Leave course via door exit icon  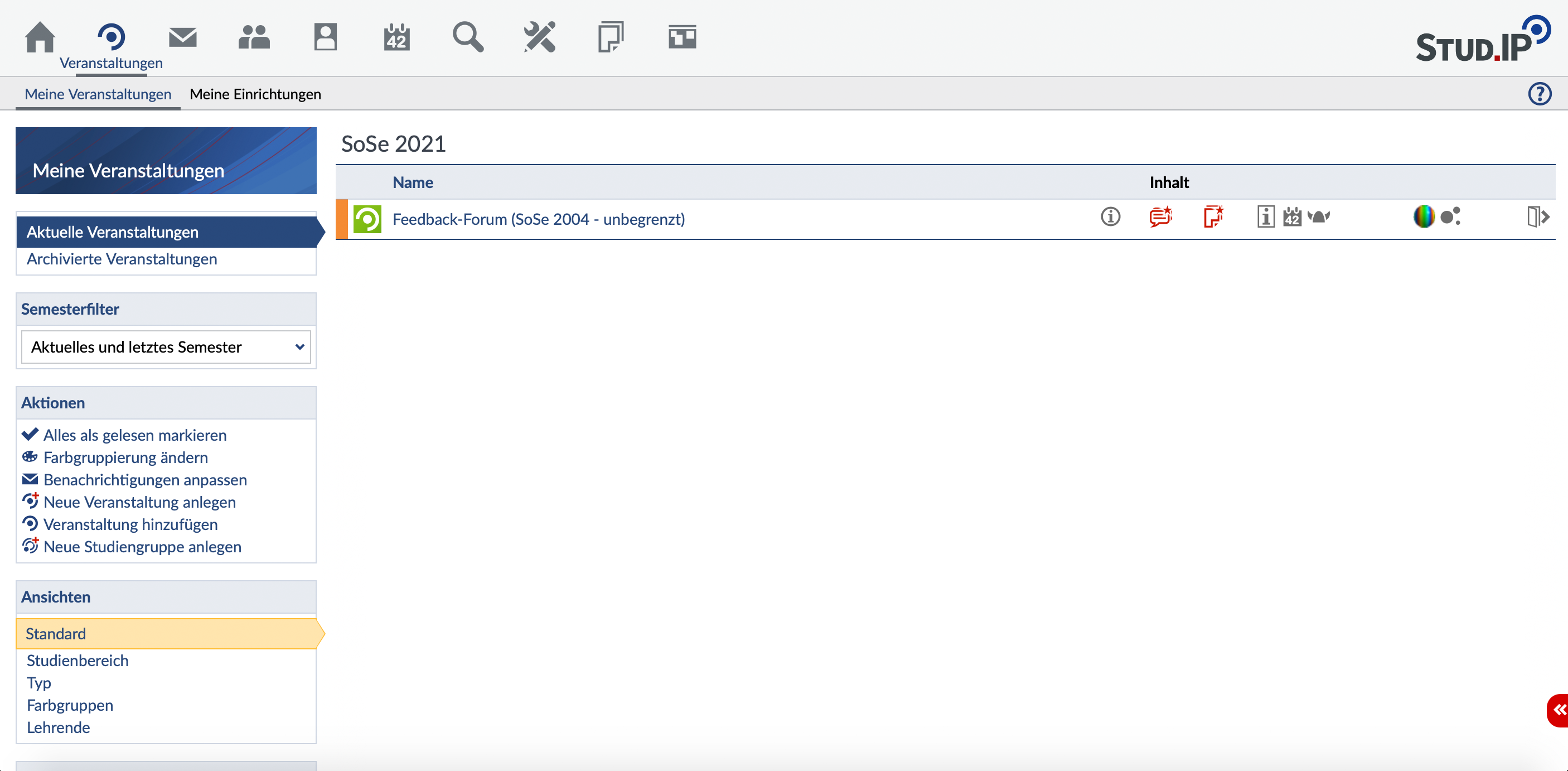click(1537, 217)
